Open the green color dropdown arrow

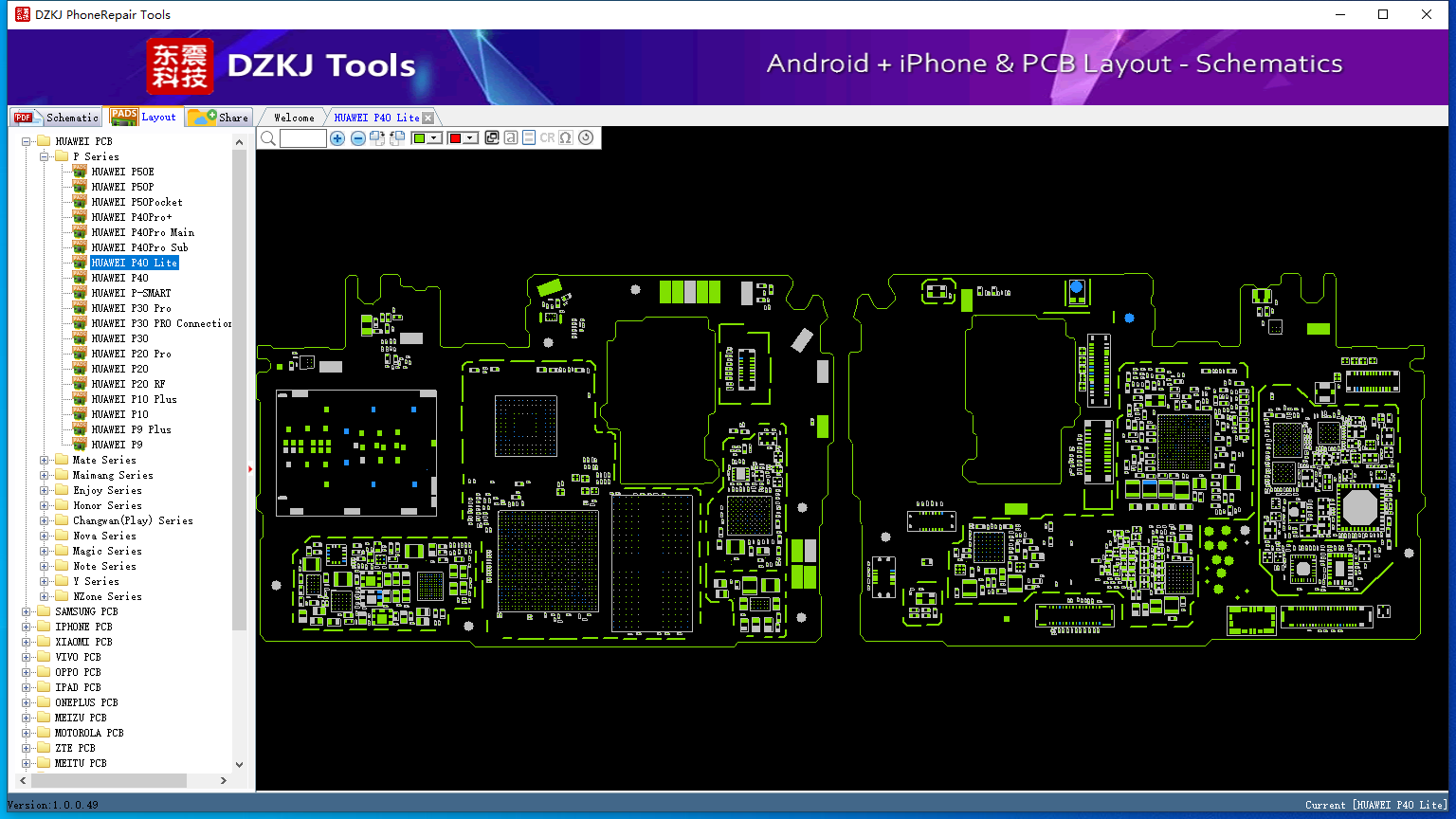coord(435,138)
